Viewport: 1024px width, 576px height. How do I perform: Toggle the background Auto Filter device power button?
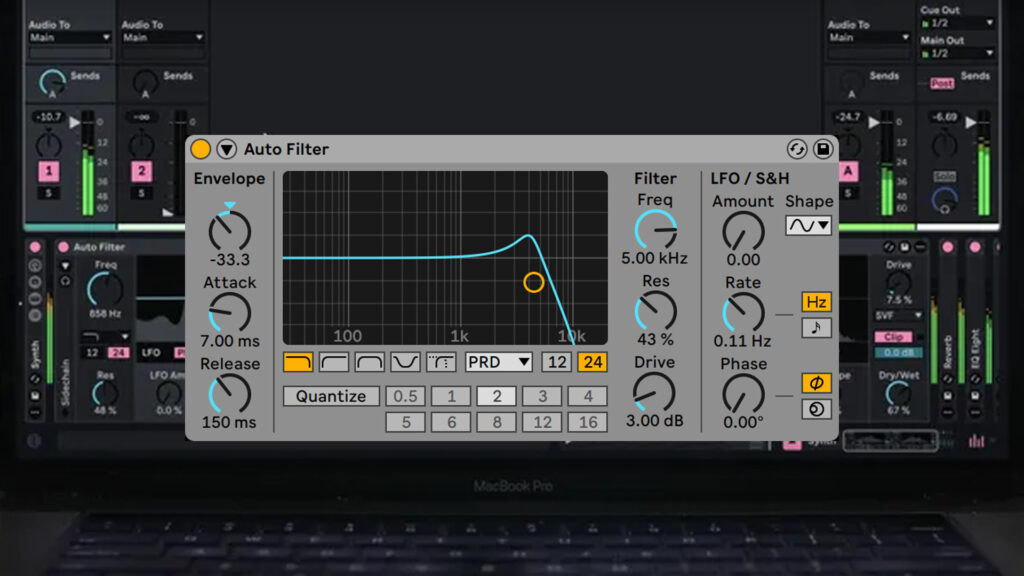tap(63, 247)
